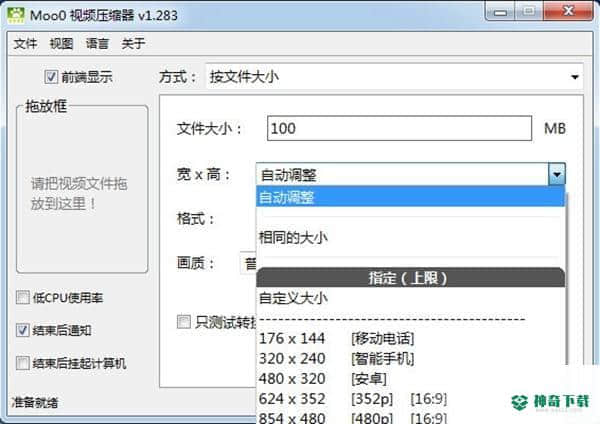Select 624 x 352 [352p] resolution
Screen dimensions: 600x424
(x=410, y=399)
